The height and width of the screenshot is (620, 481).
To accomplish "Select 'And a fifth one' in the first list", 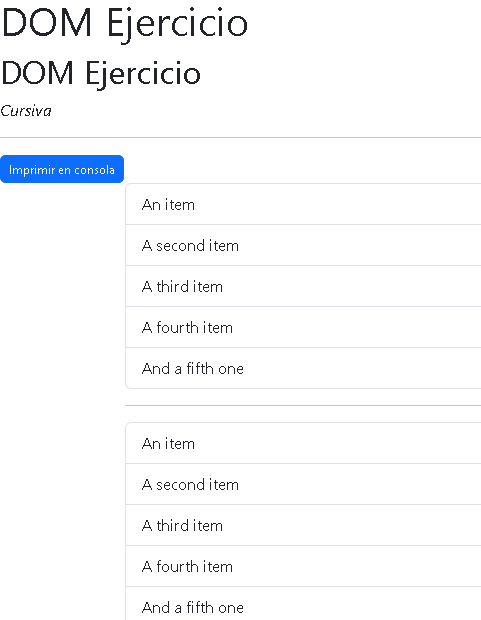I will [303, 368].
